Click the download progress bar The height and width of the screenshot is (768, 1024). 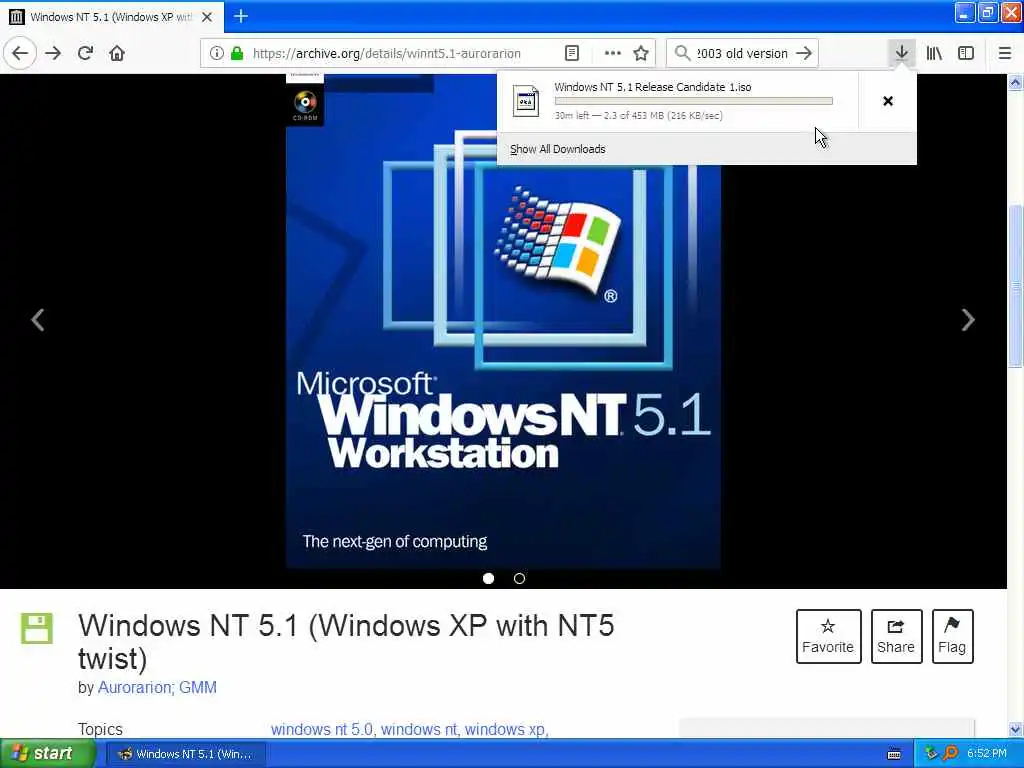tap(694, 101)
